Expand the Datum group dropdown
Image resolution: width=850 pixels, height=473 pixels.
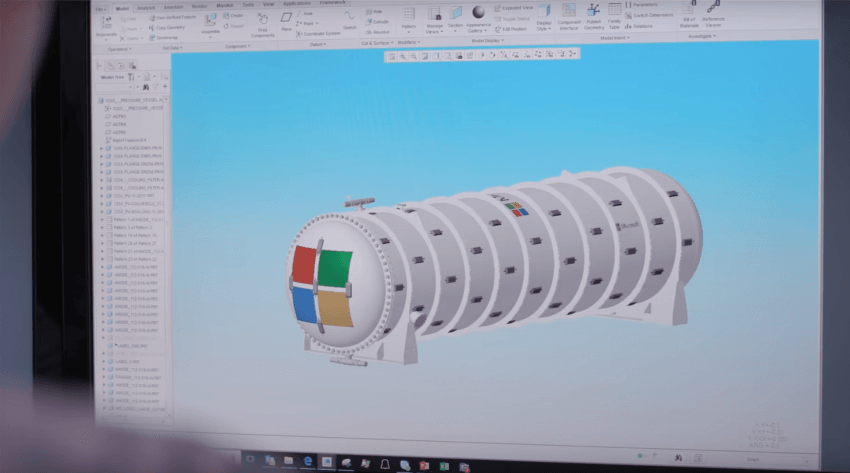tap(318, 44)
